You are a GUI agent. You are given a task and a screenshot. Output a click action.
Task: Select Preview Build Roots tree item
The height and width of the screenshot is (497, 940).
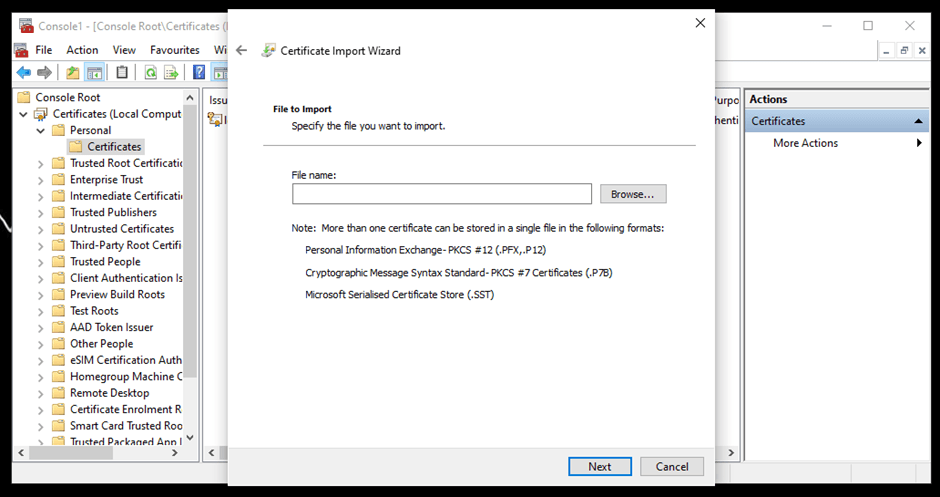[117, 294]
